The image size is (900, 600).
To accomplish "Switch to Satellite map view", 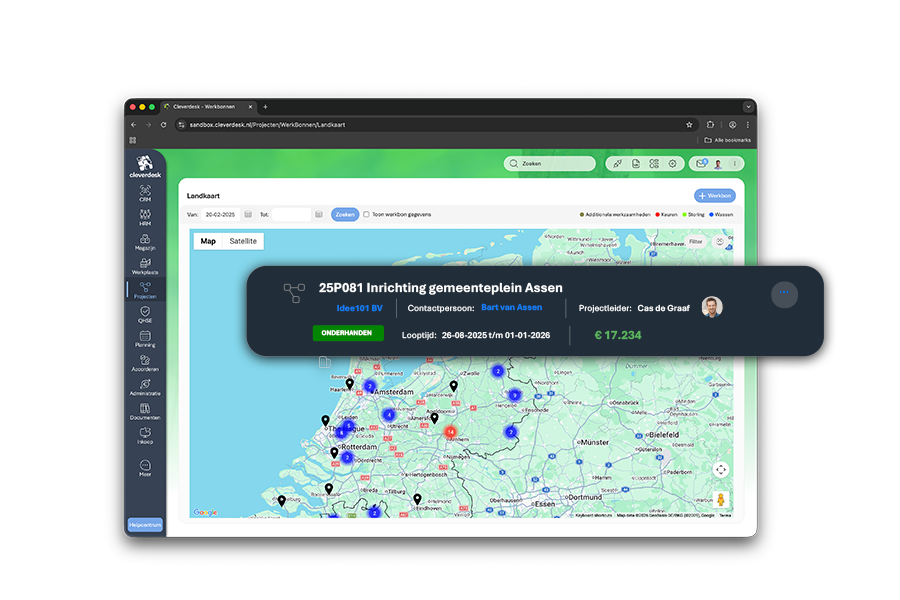I will (x=242, y=241).
